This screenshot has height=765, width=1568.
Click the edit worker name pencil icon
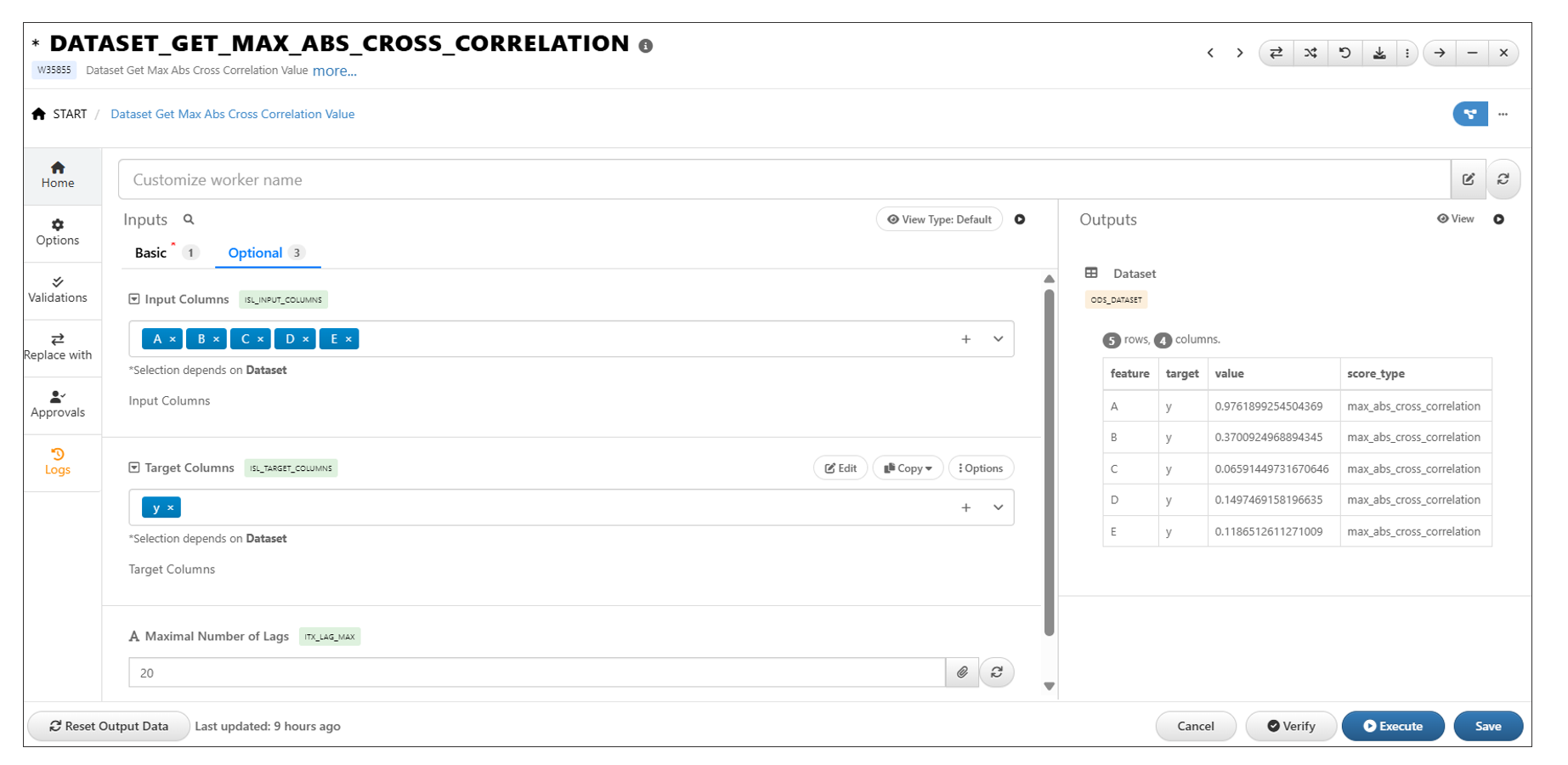(x=1468, y=179)
